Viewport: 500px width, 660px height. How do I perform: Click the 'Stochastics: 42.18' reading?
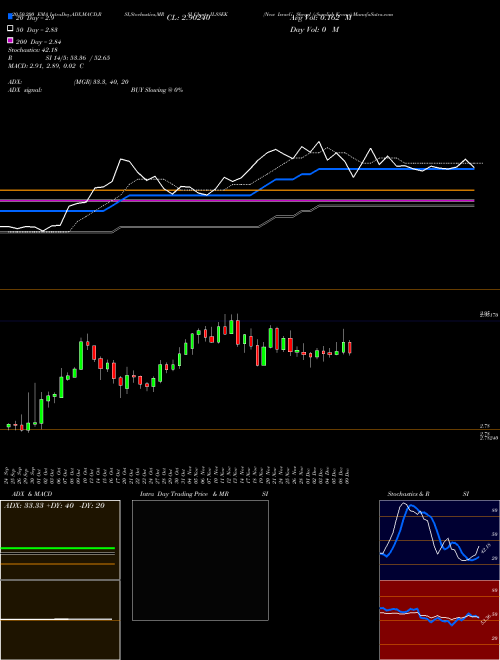tap(32, 50)
